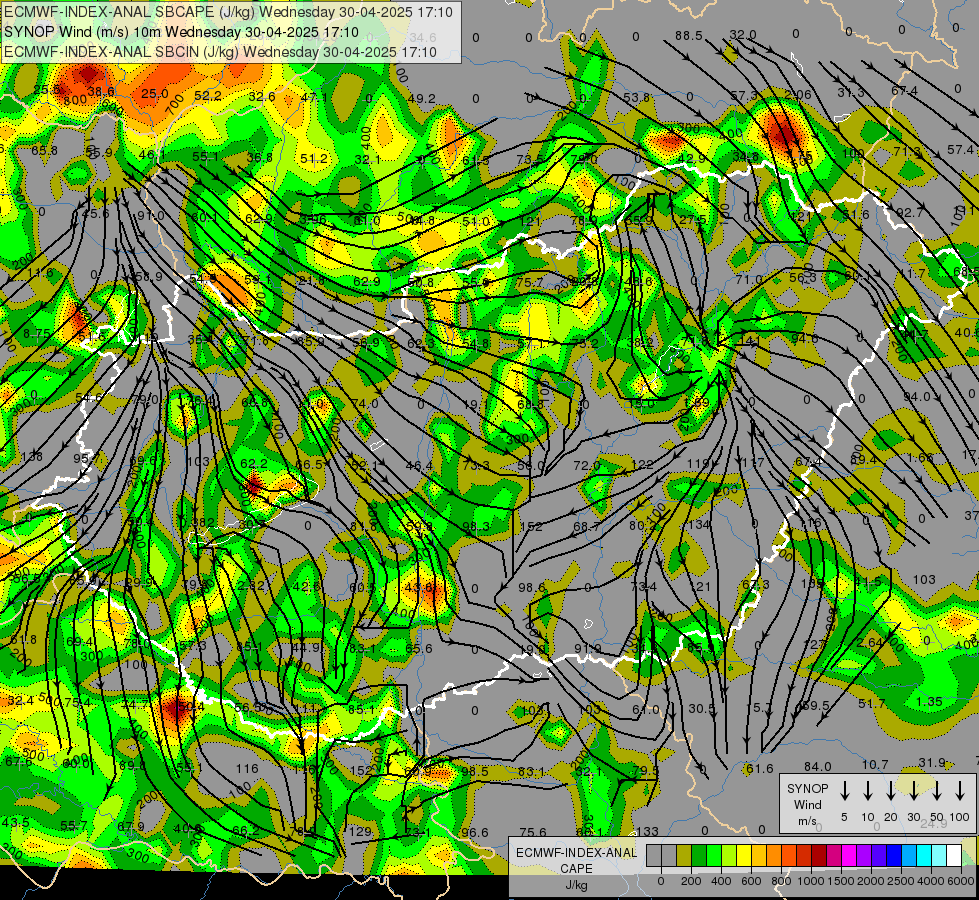The image size is (979, 900).
Task: Click the wind arrow above 30 m/s
Action: (913, 791)
